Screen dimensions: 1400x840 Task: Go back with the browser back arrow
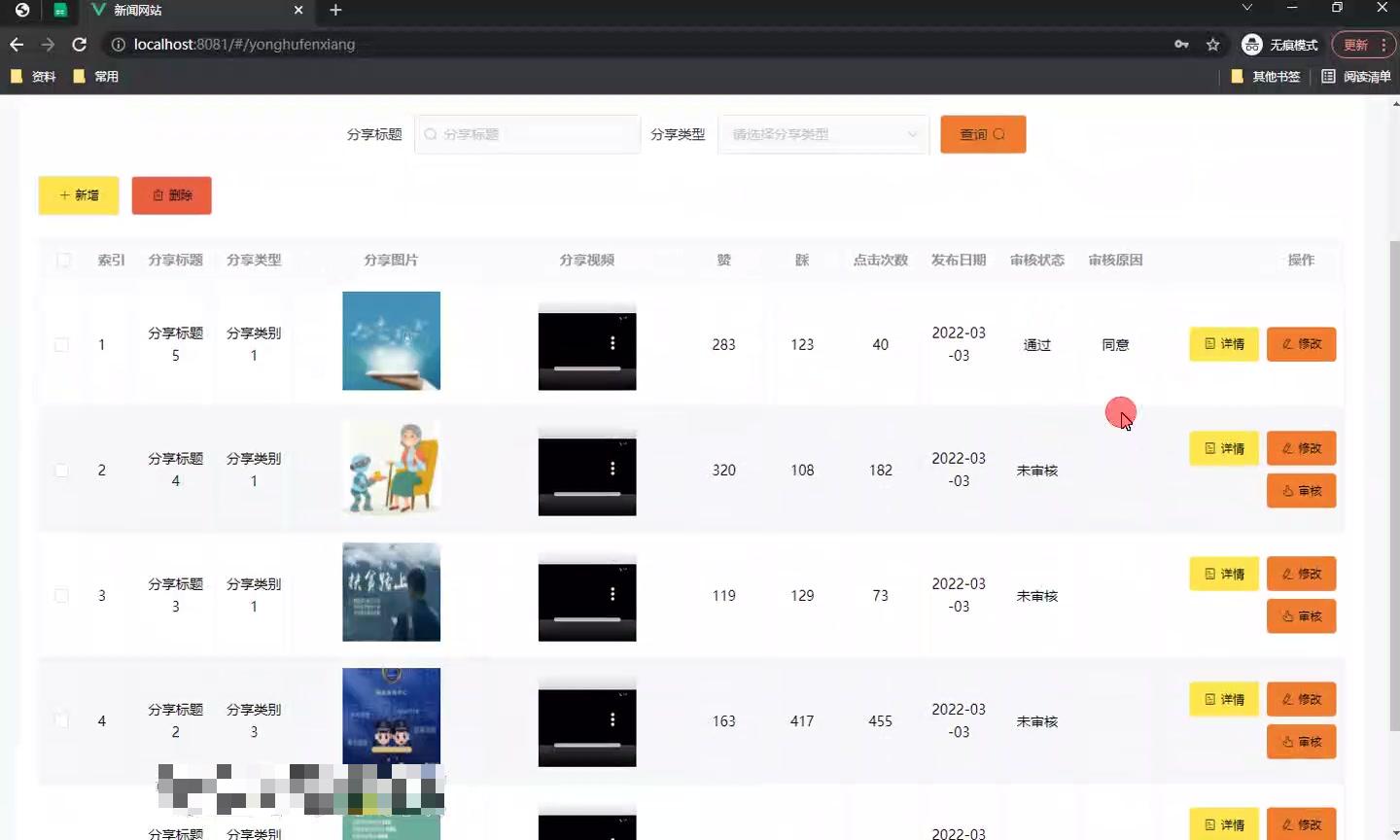(17, 45)
